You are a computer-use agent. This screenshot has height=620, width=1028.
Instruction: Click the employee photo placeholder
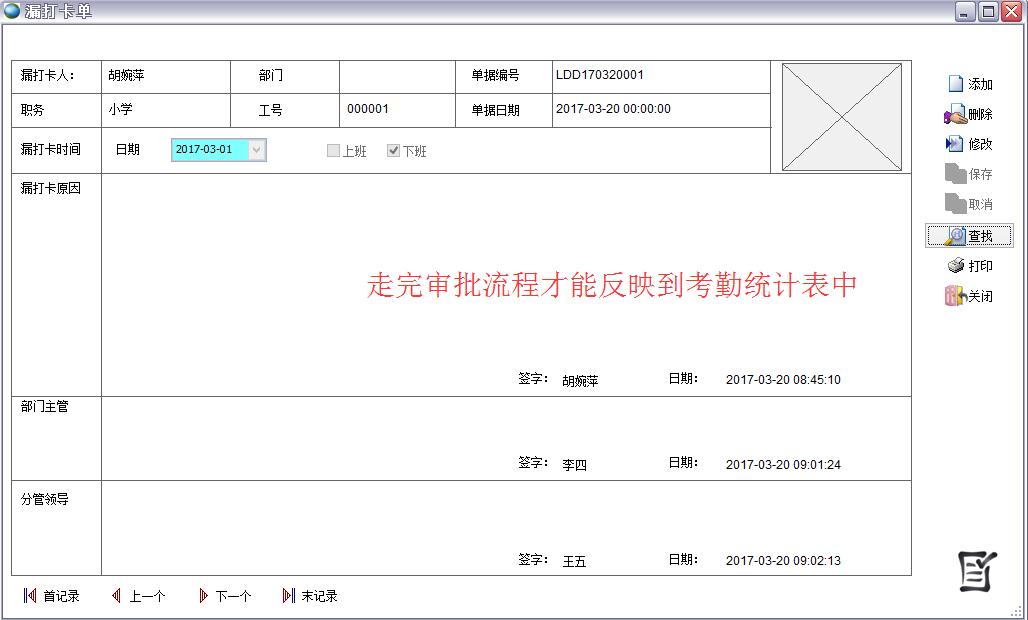[841, 117]
